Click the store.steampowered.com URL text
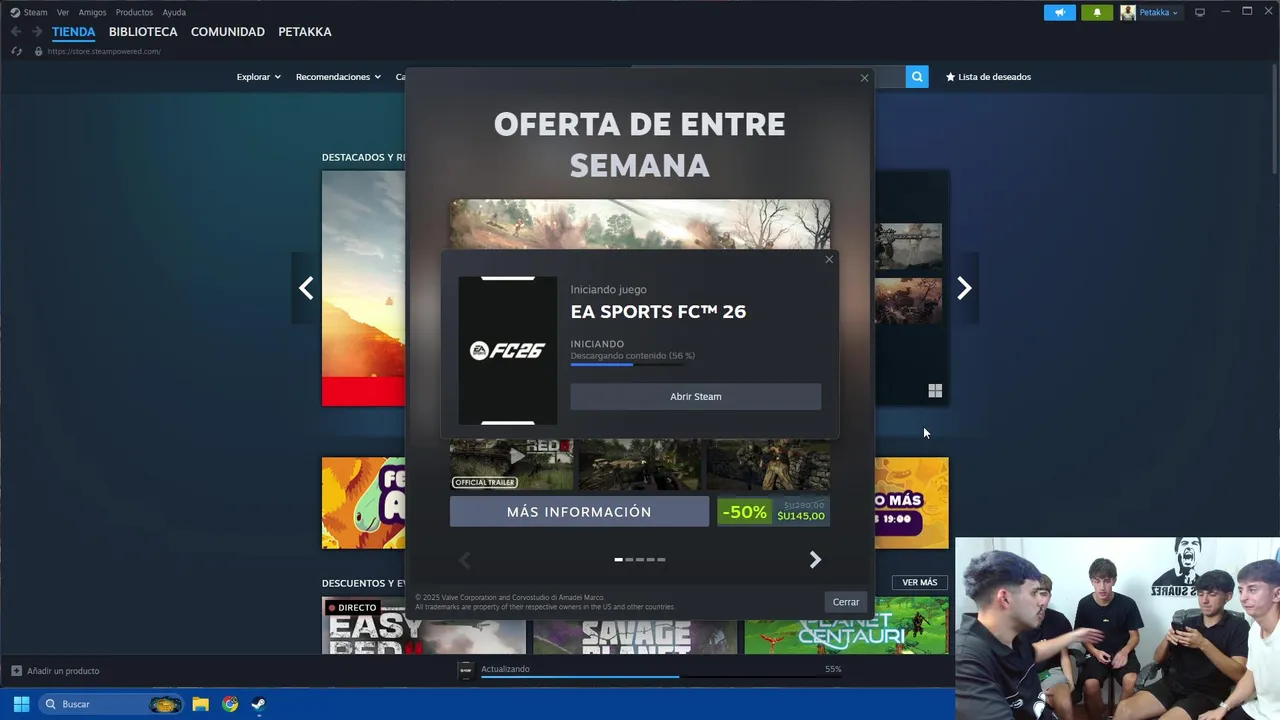The height and width of the screenshot is (720, 1280). [x=104, y=51]
